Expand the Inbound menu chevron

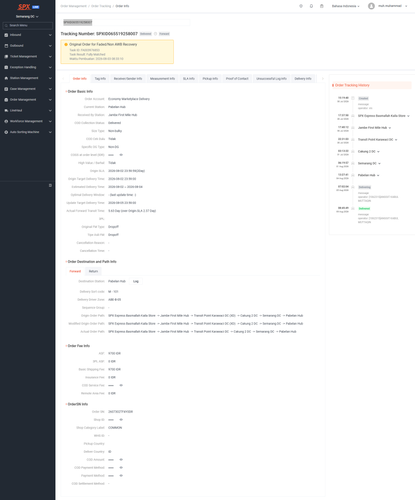tap(50, 35)
